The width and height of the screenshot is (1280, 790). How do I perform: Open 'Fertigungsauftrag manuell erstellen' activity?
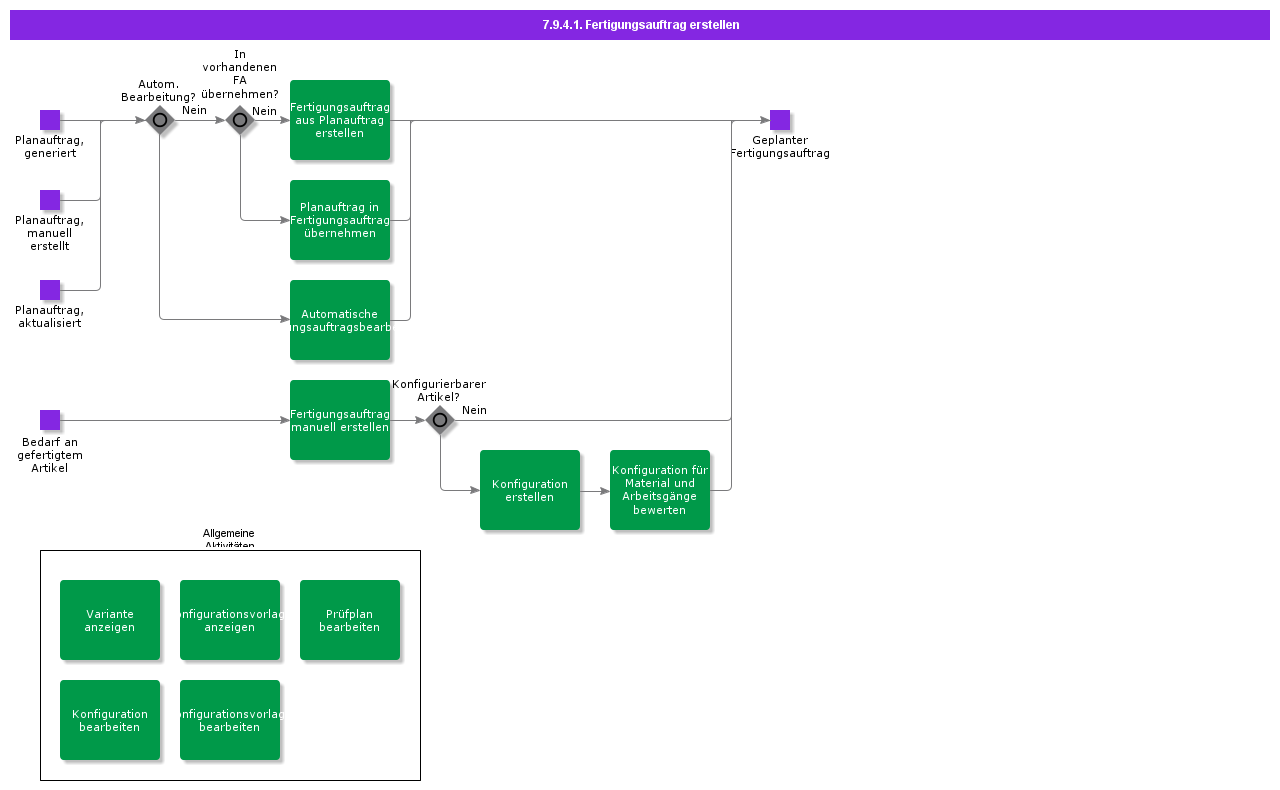pos(340,420)
